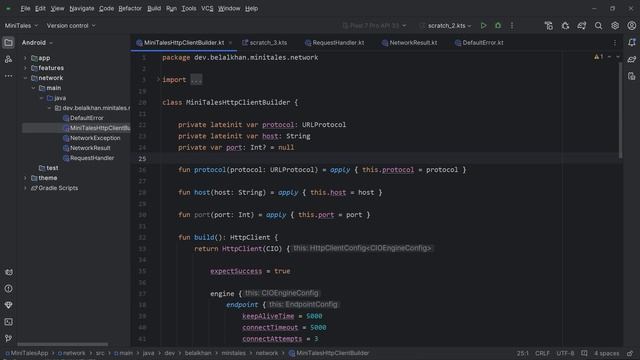Expand the app module folder
The image size is (640, 360).
tap(25, 58)
